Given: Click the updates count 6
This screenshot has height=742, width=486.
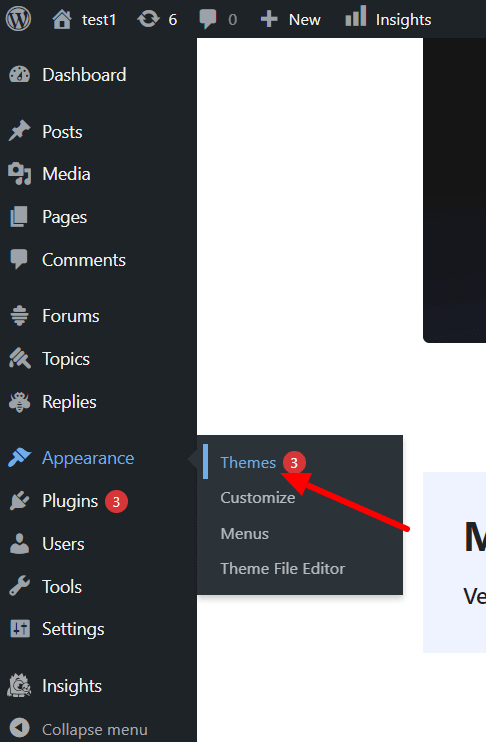Looking at the screenshot, I should (173, 19).
